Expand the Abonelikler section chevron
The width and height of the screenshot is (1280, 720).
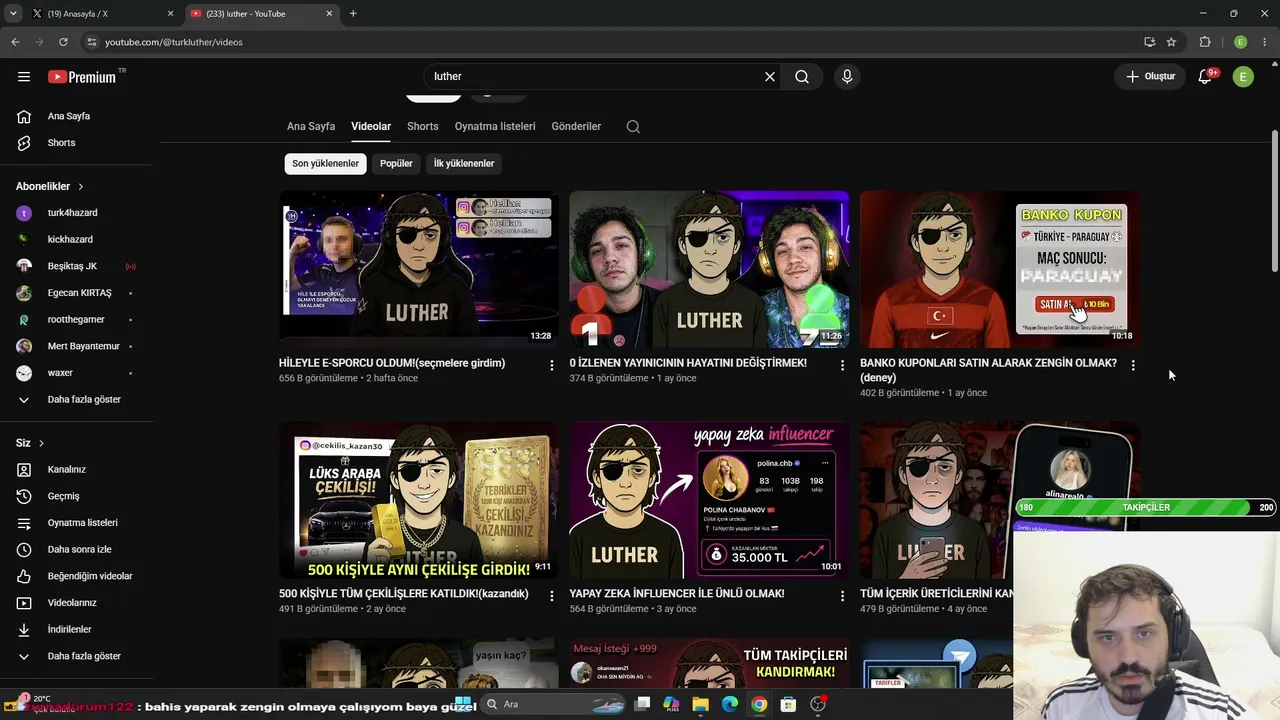coord(81,187)
